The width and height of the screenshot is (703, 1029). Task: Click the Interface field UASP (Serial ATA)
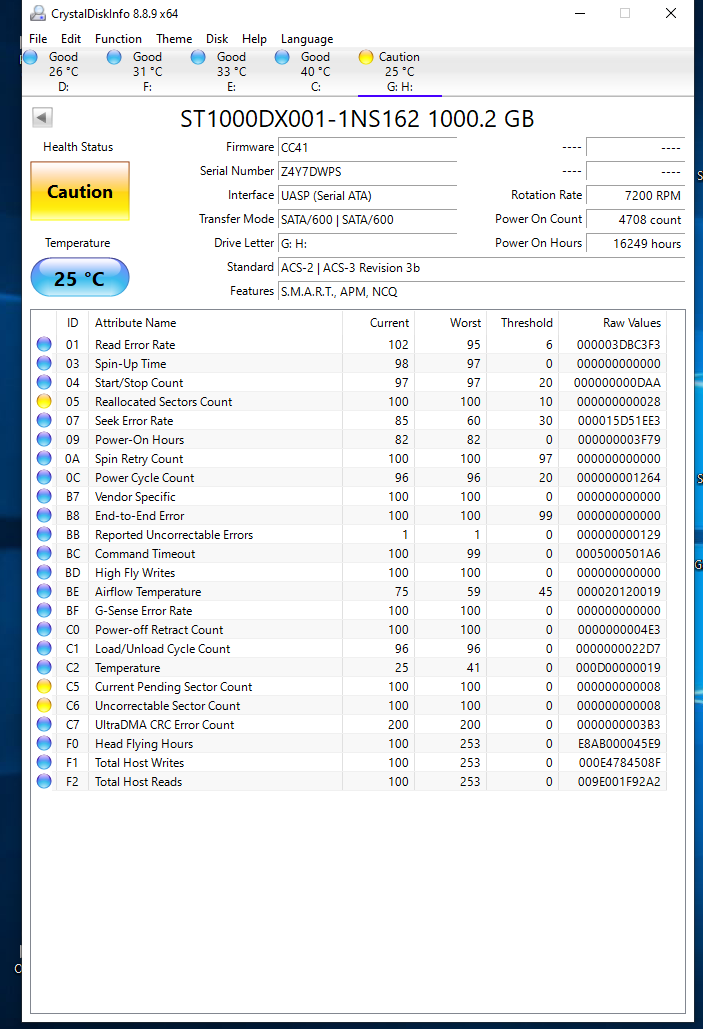point(367,196)
